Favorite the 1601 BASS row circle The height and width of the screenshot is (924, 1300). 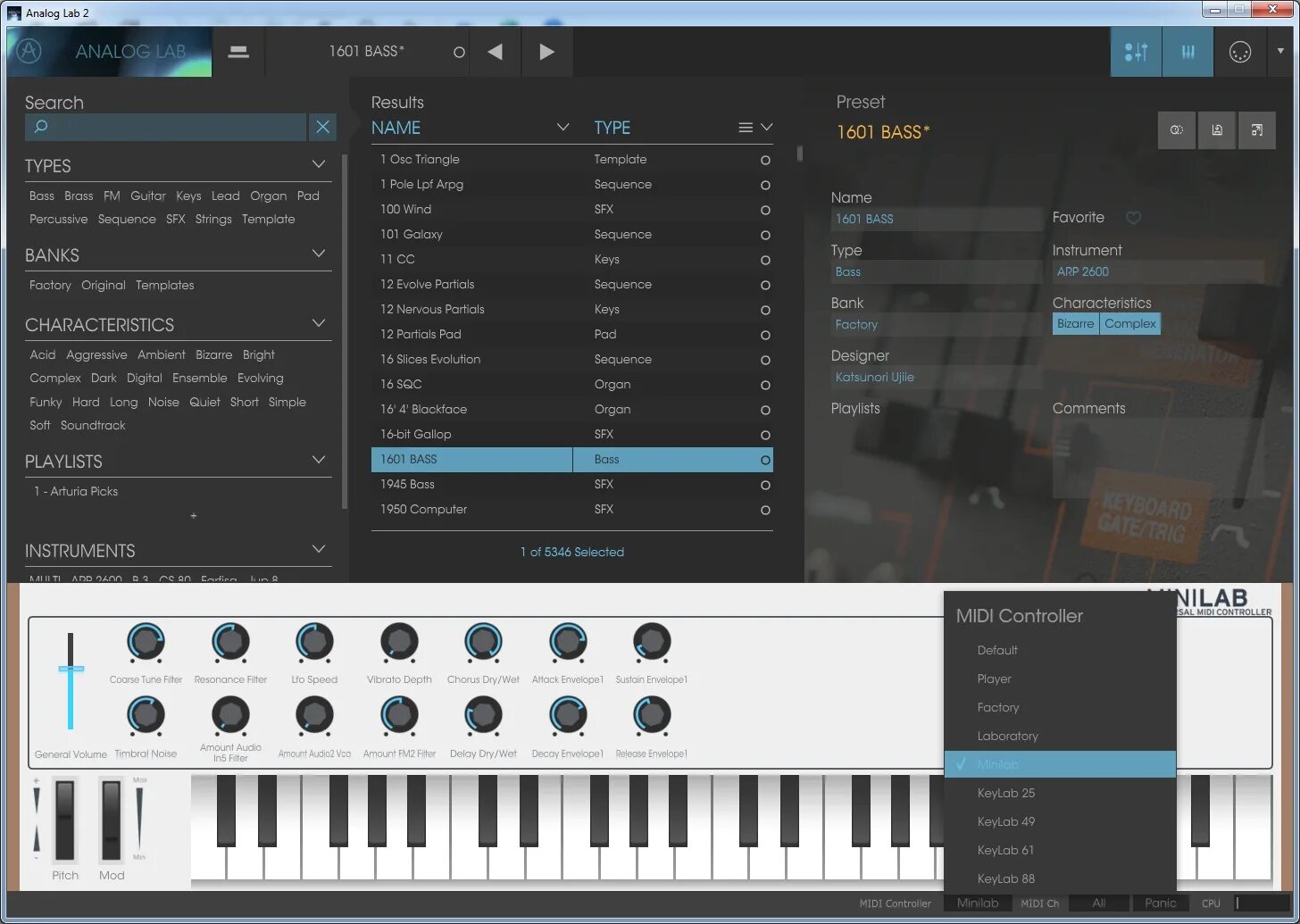(765, 461)
